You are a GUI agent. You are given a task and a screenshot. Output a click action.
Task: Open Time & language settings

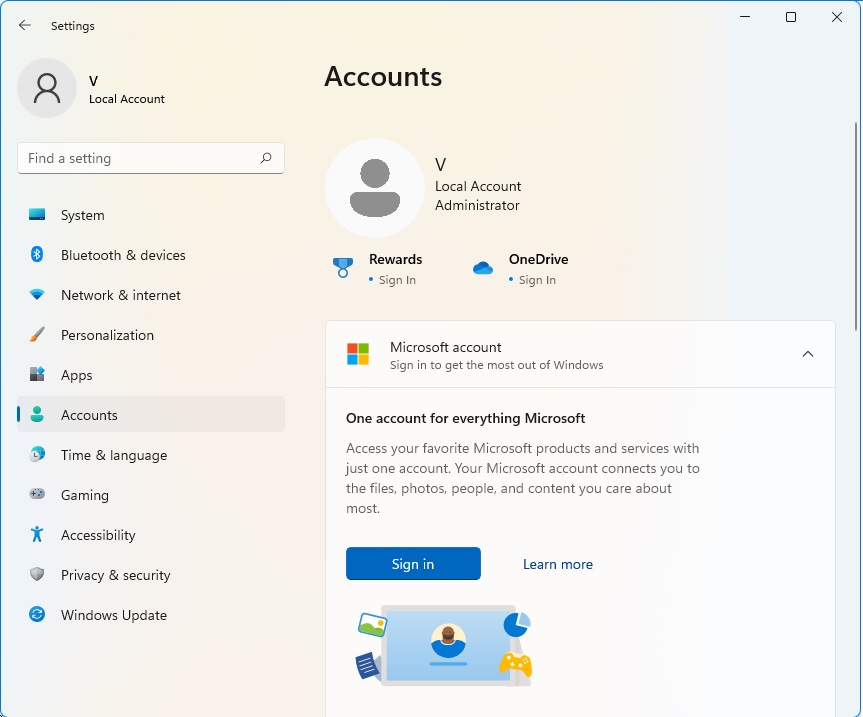[x=151, y=455]
